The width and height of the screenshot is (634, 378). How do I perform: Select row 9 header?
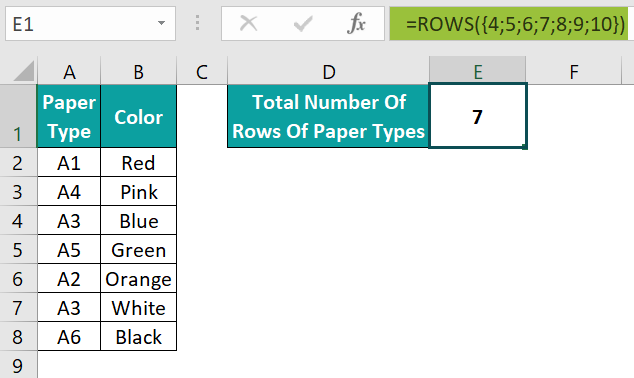pyautogui.click(x=18, y=365)
